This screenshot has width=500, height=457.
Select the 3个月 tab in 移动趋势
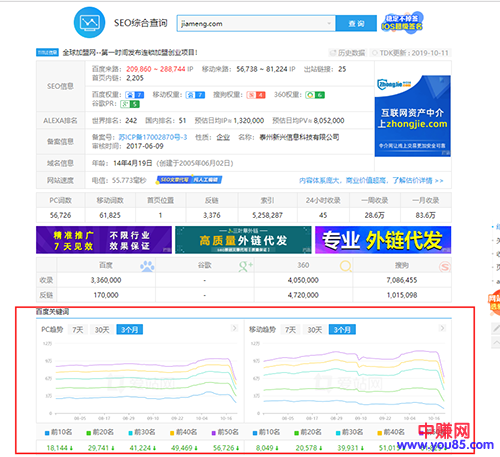pos(342,330)
